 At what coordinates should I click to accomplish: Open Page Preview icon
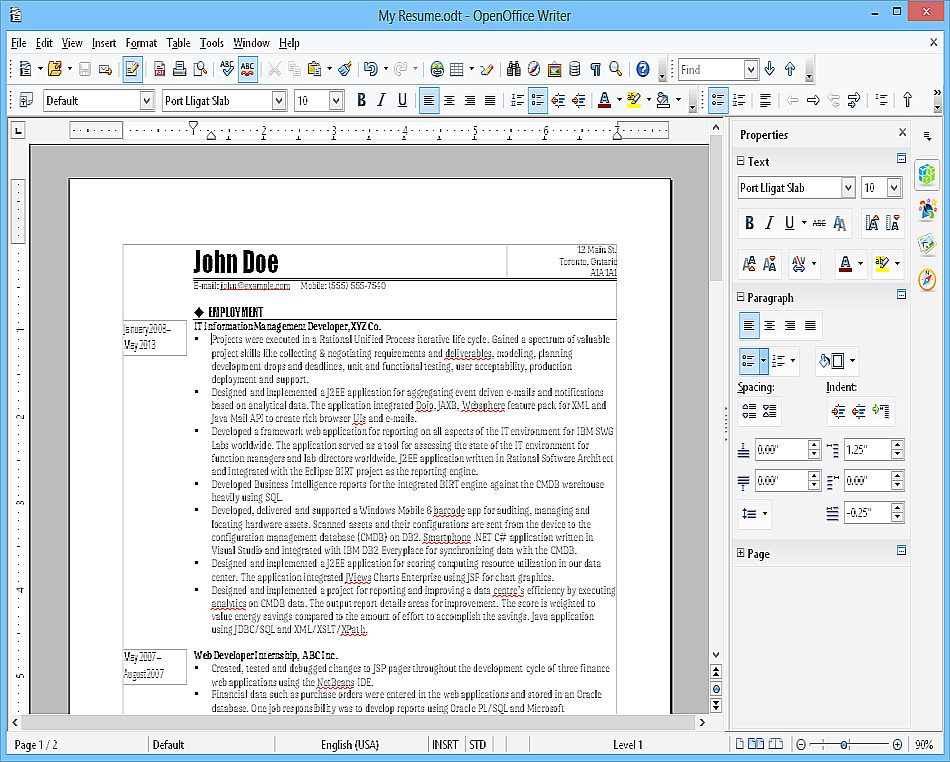[200, 69]
